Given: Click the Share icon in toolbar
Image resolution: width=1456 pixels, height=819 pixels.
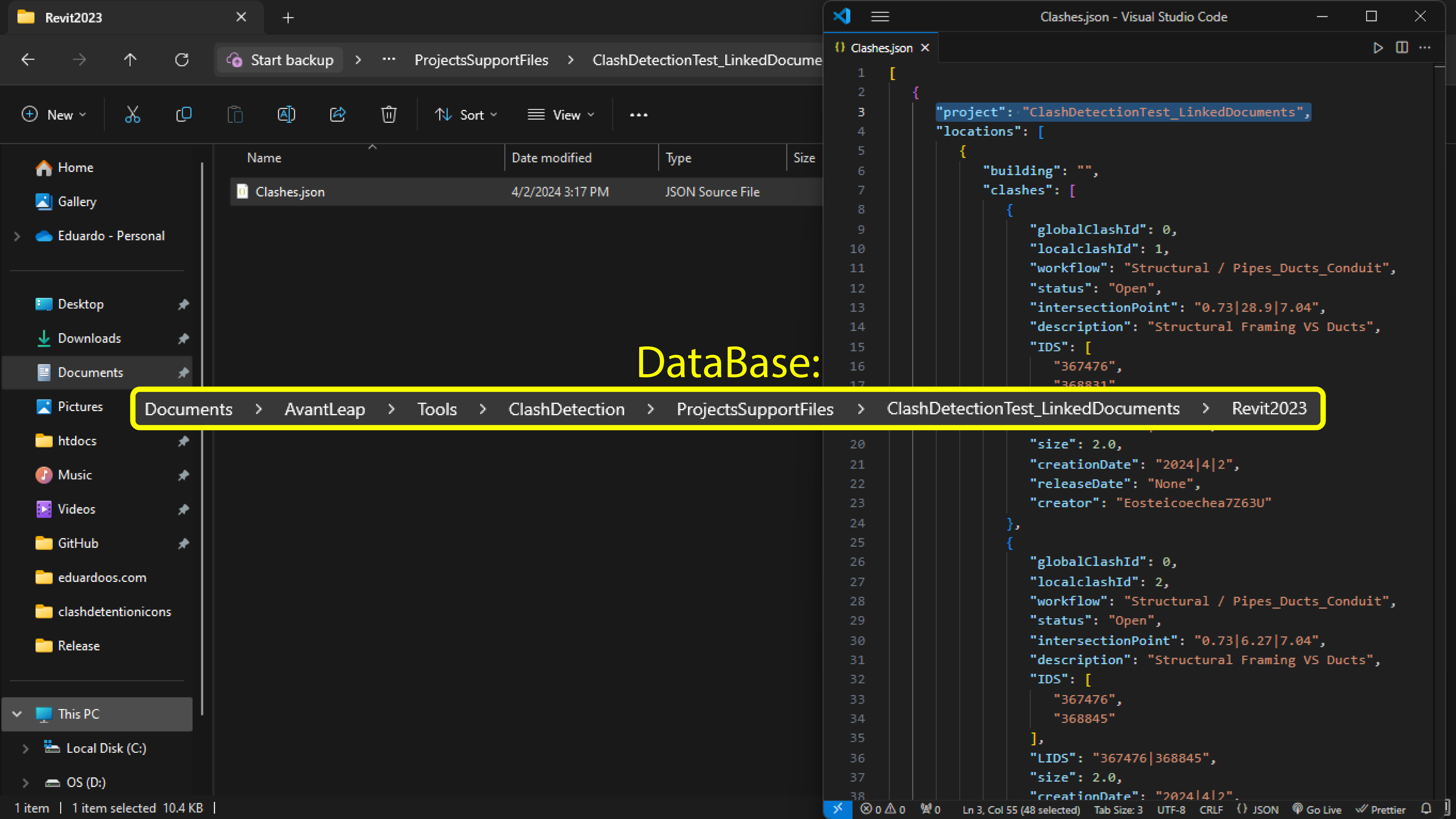Looking at the screenshot, I should tap(338, 115).
